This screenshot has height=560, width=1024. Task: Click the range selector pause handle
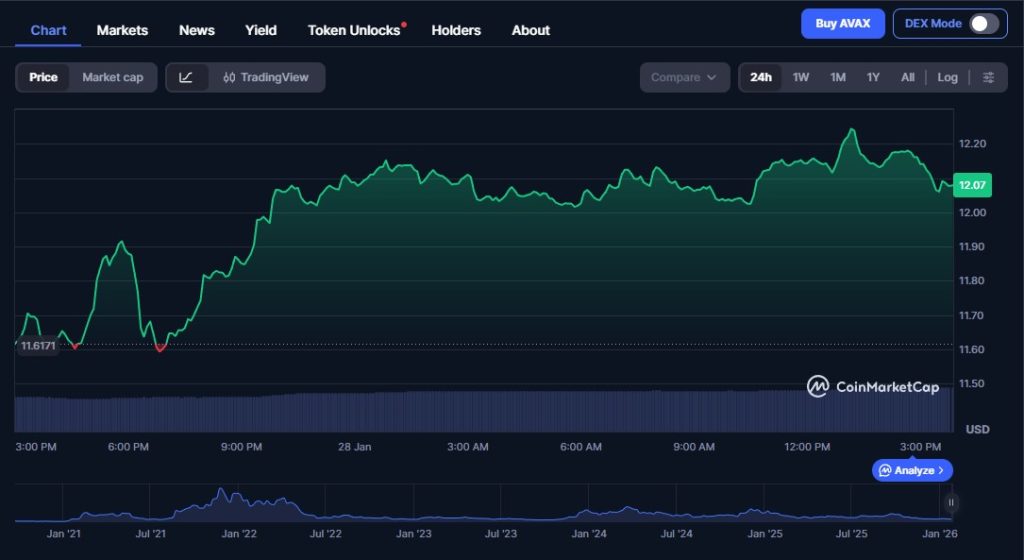coord(951,503)
